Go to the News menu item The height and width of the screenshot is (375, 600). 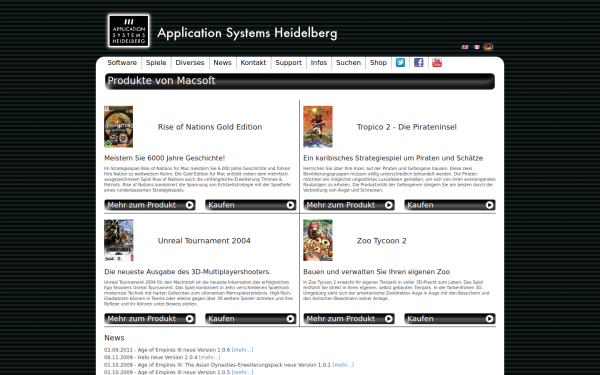tap(222, 62)
